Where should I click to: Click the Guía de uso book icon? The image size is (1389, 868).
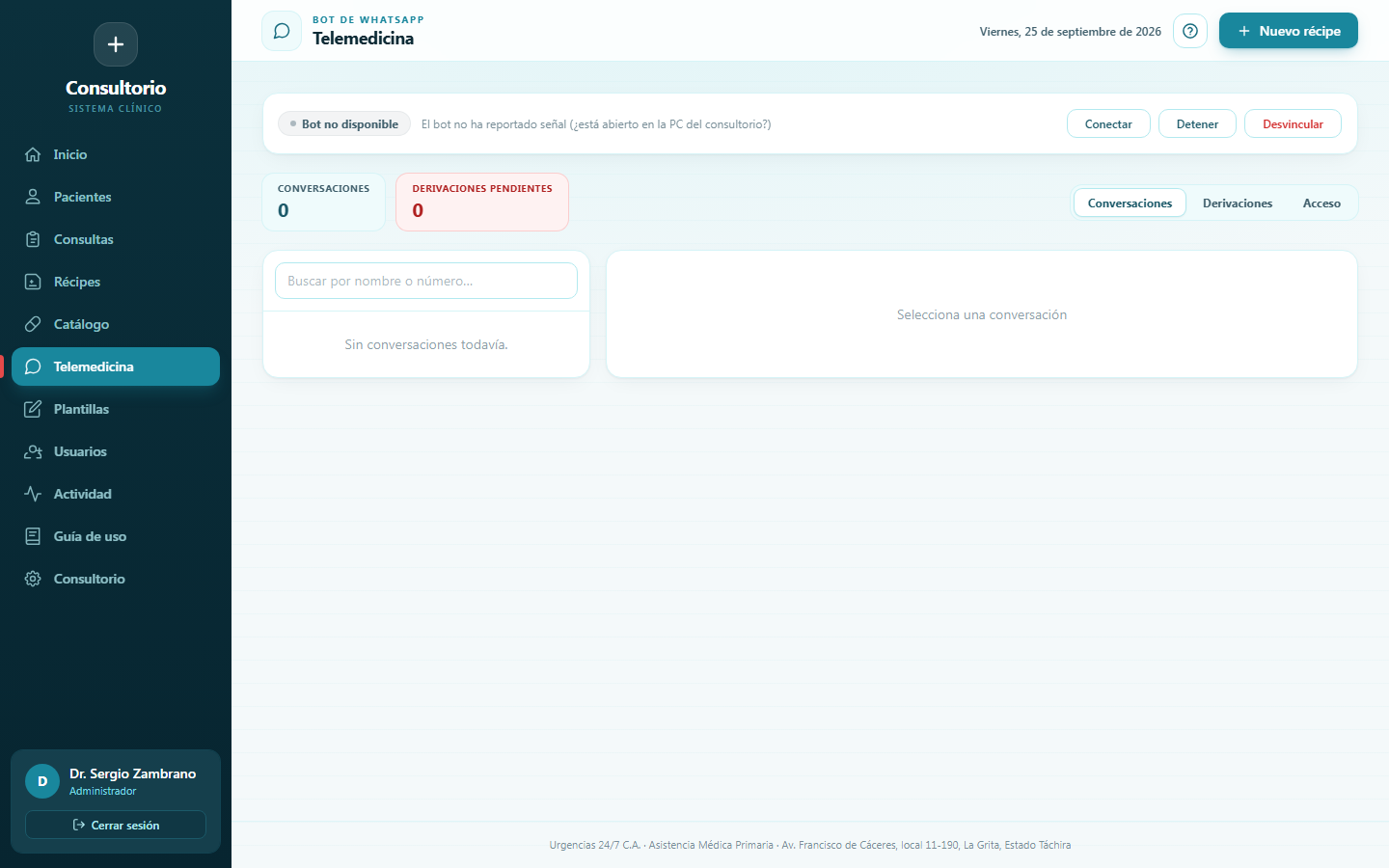click(x=33, y=536)
